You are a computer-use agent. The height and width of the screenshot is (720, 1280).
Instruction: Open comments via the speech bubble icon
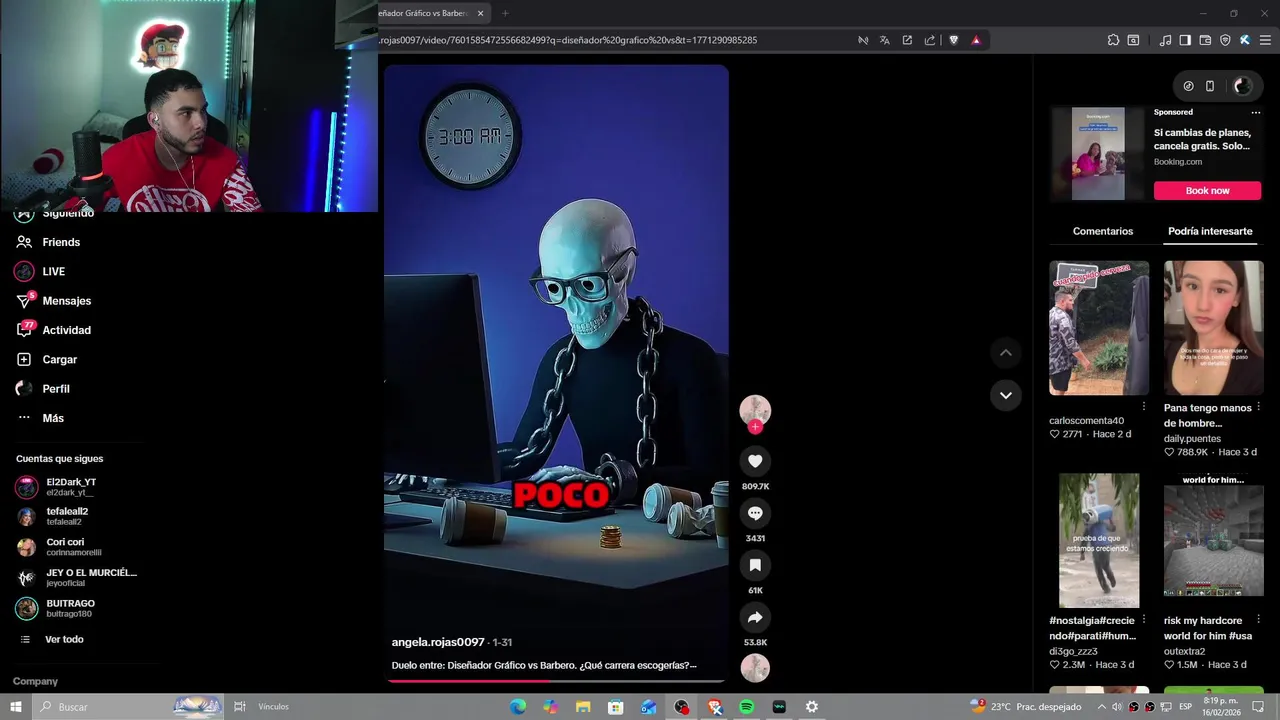click(x=755, y=513)
